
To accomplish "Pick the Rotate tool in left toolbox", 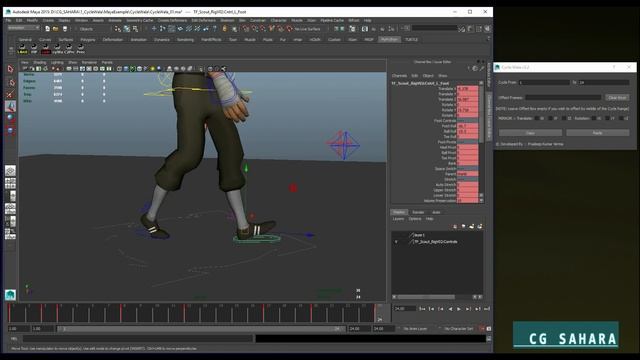I will point(11,118).
